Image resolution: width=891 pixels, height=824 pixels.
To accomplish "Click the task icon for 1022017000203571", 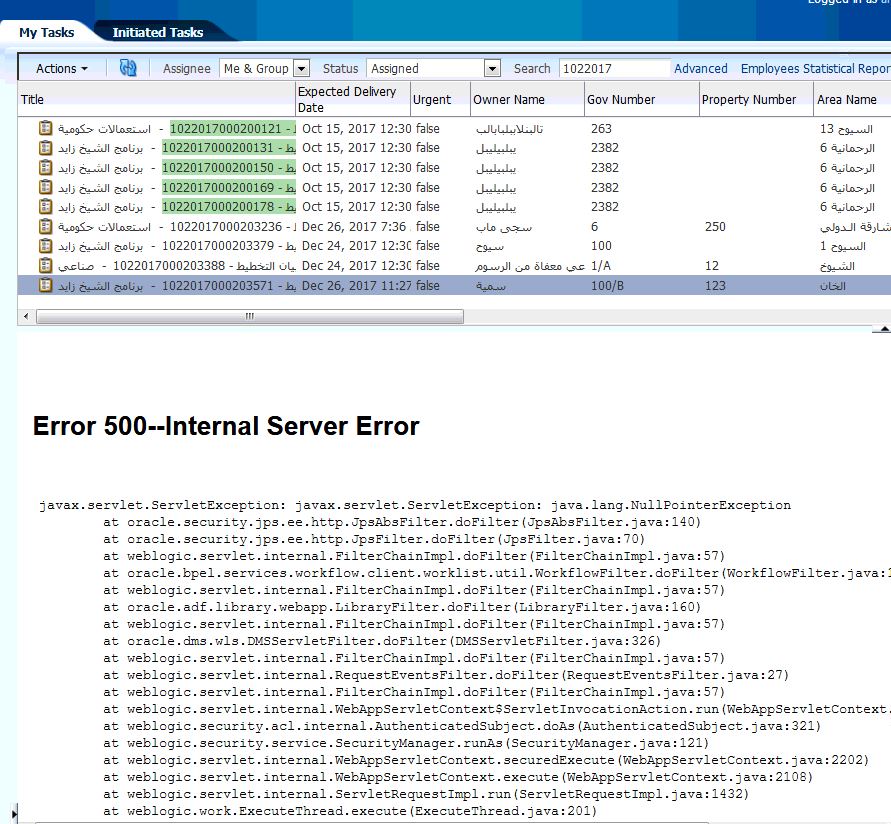I will pos(45,285).
